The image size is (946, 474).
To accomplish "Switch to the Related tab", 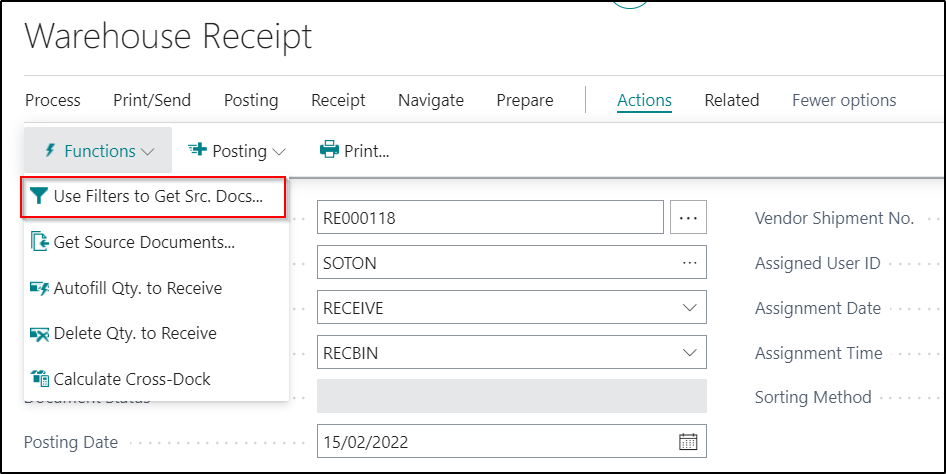I will pyautogui.click(x=731, y=100).
